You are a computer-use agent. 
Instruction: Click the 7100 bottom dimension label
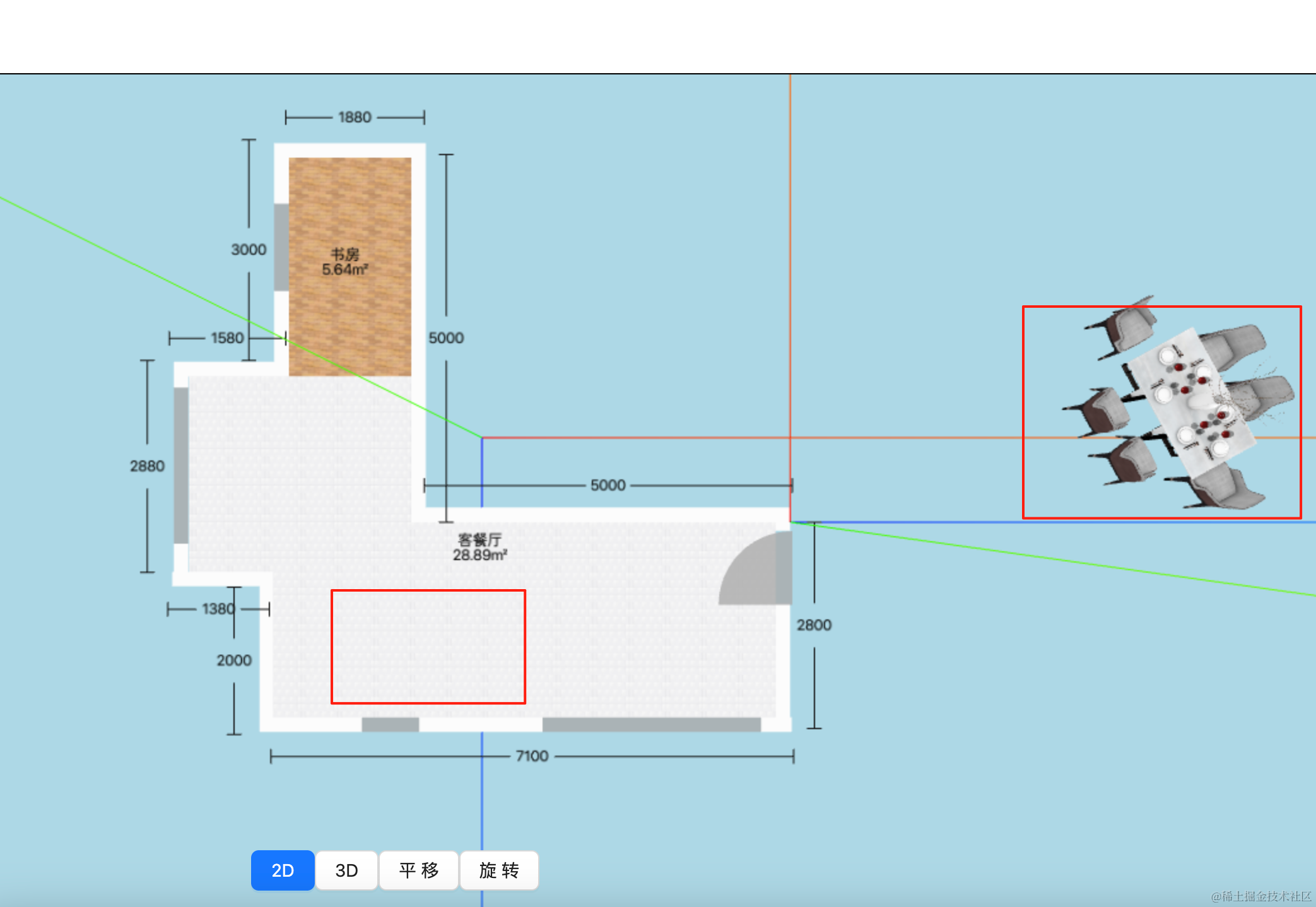pyautogui.click(x=532, y=756)
